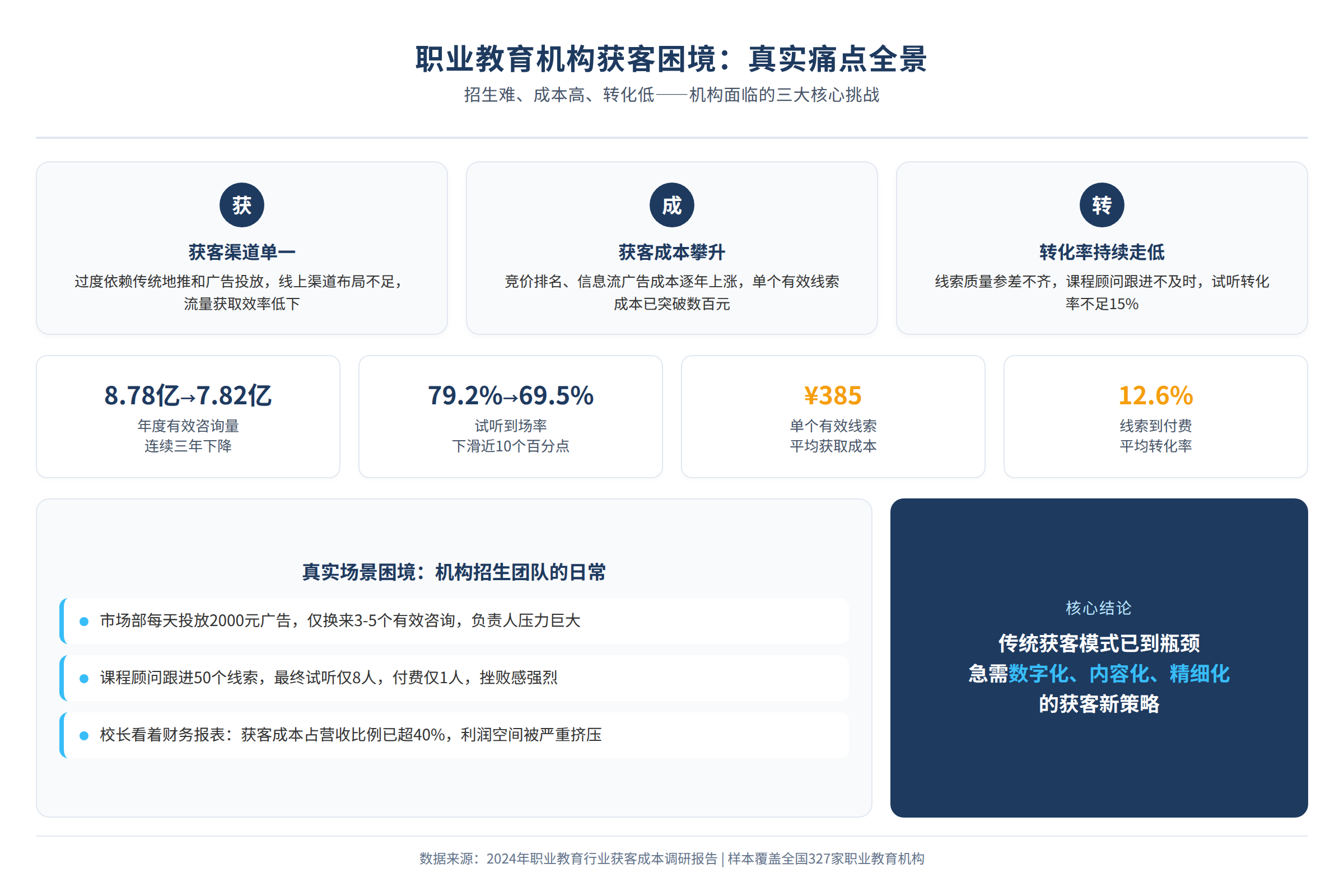
Task: Click the line 传统获客模式已到瓶颈
Action: (x=1098, y=644)
